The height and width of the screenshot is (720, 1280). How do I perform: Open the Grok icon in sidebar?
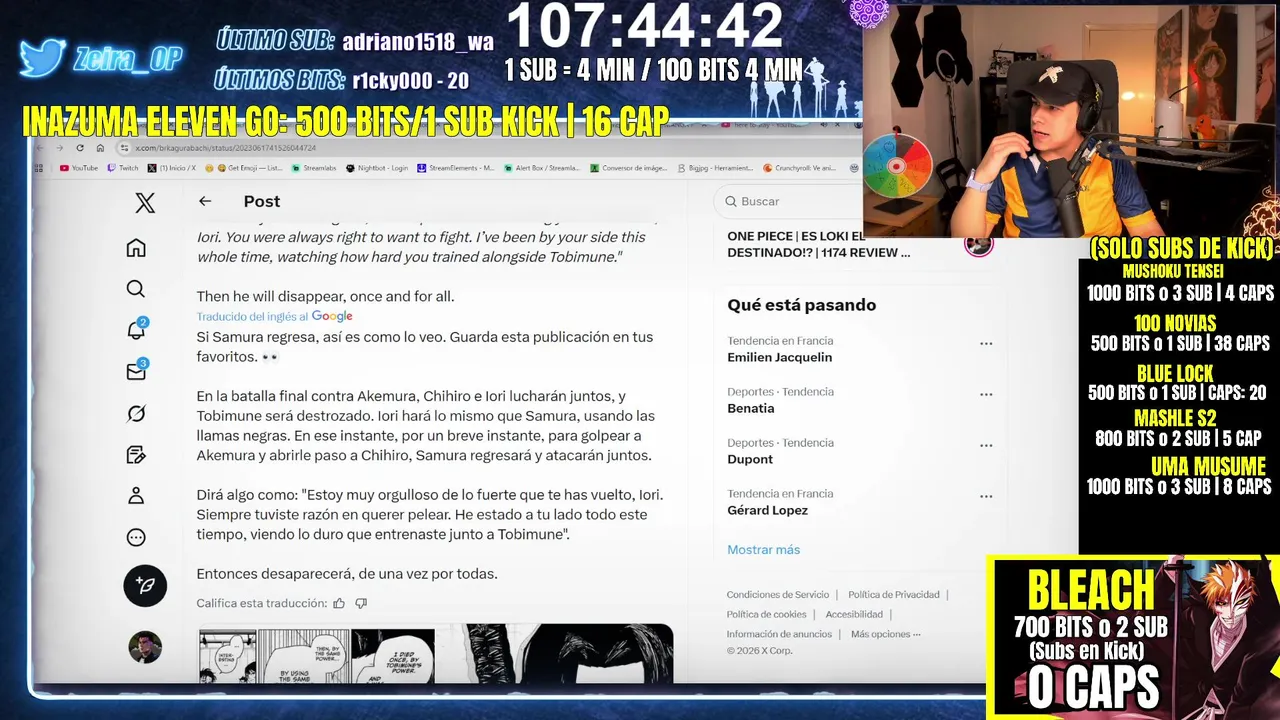[136, 413]
